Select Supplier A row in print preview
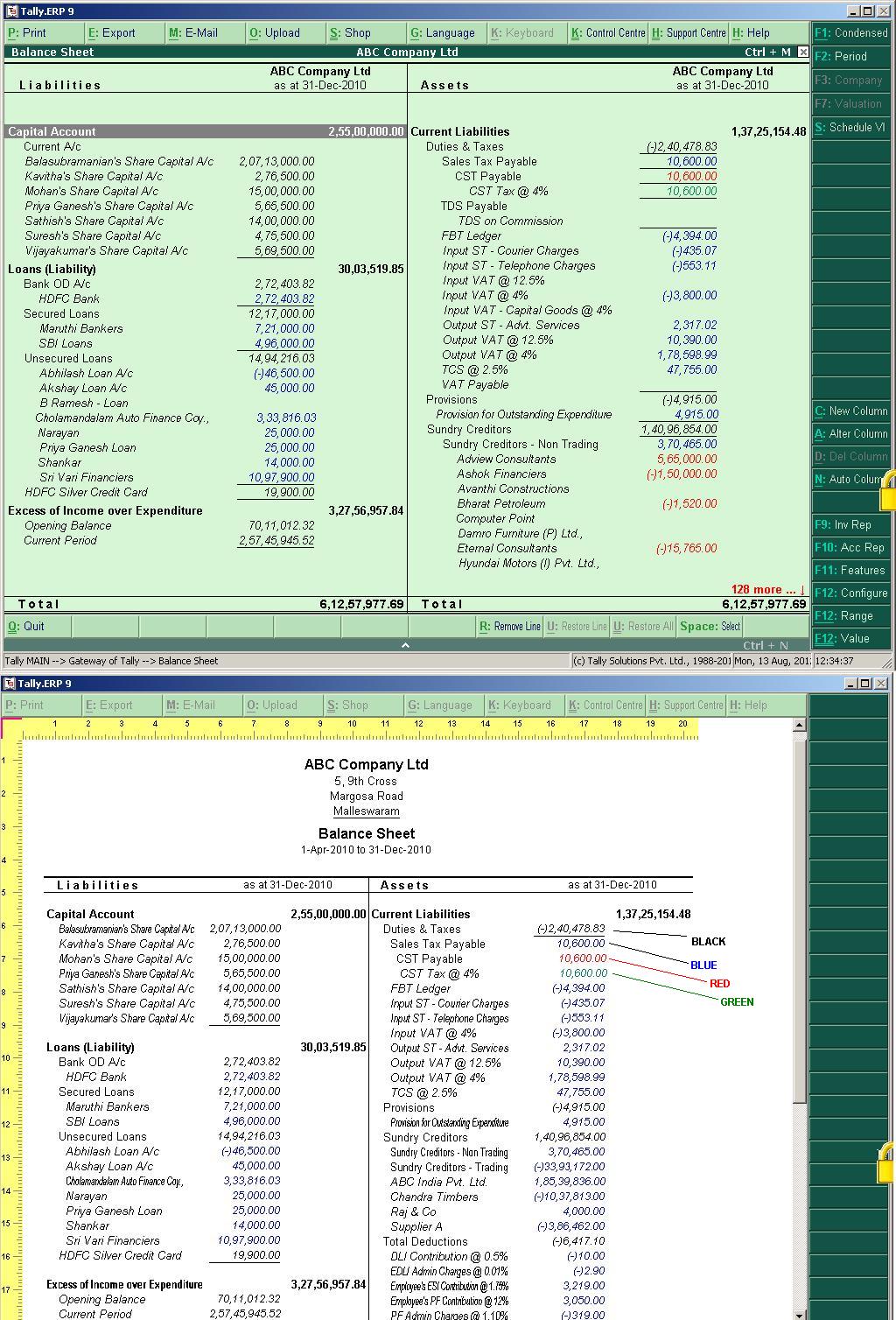The image size is (896, 1320). tap(416, 1226)
